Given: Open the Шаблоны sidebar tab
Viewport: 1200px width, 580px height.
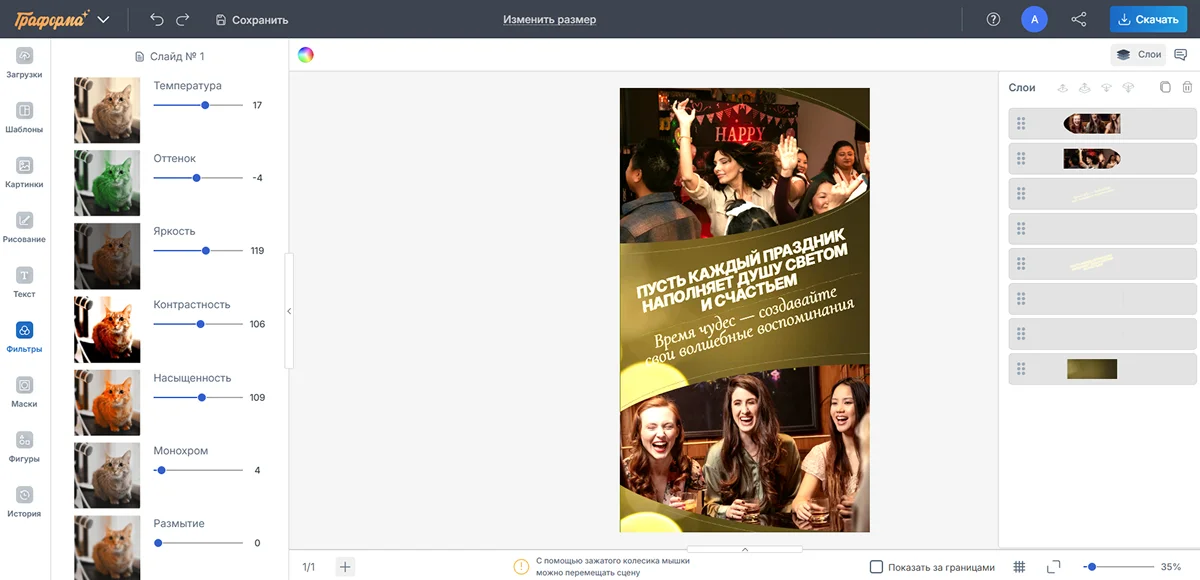Looking at the screenshot, I should click(25, 117).
